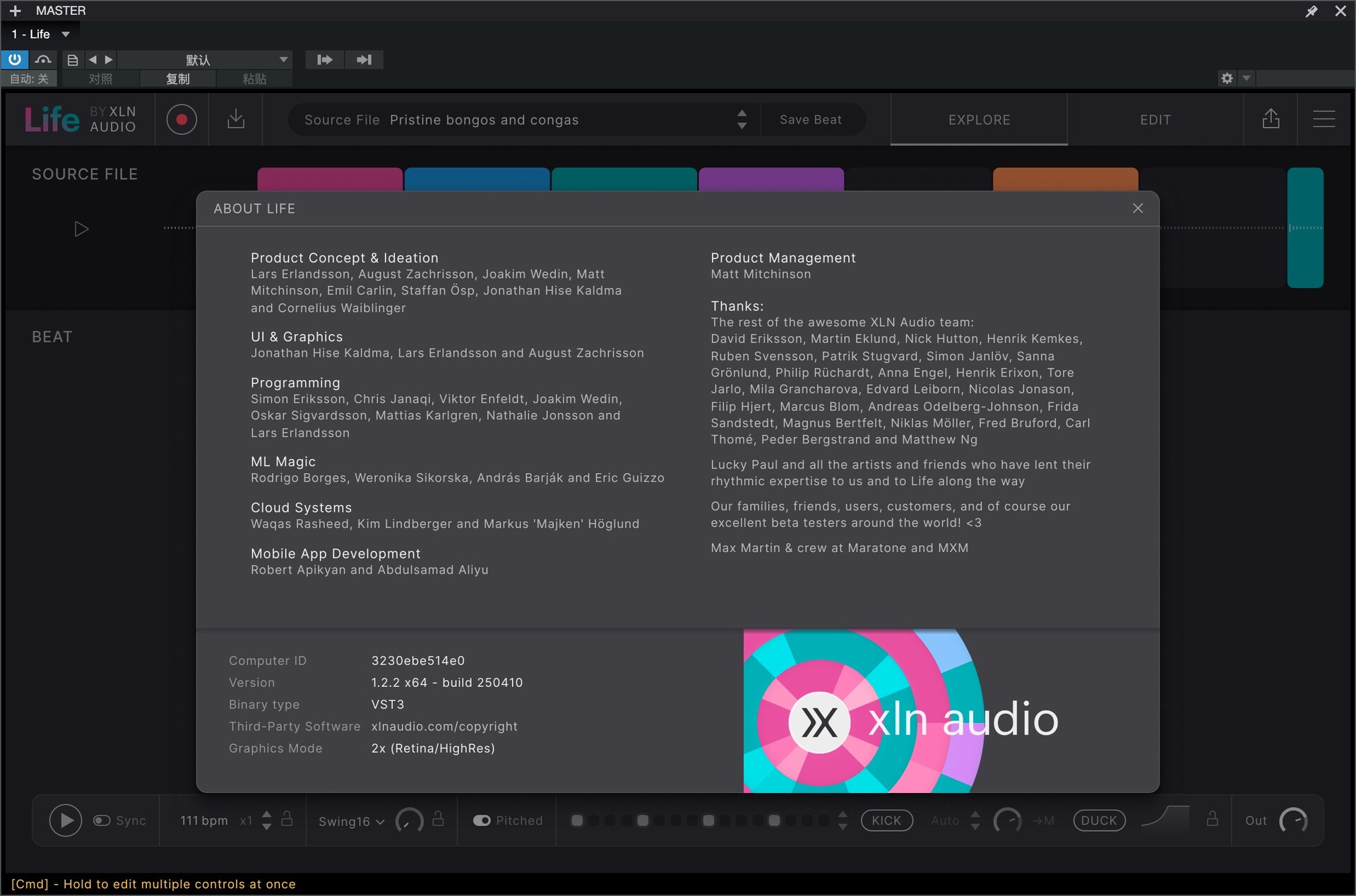
Task: Click the arrow-from-bar routing icon in host toolbar
Action: [325, 60]
